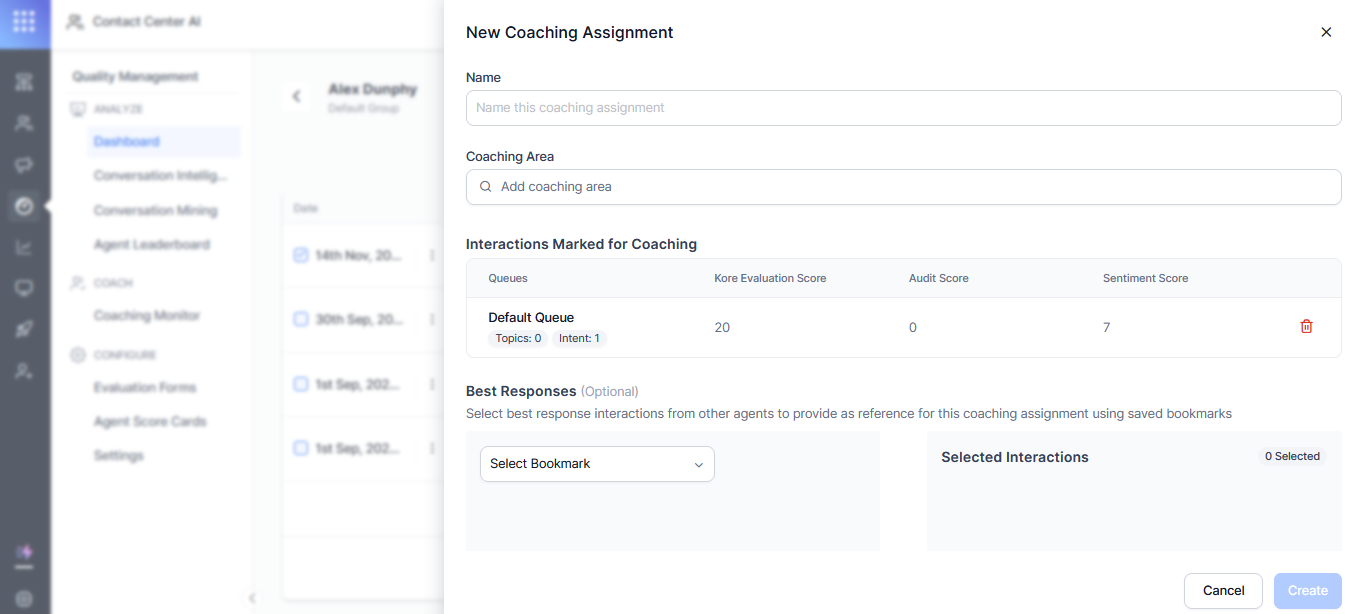
Task: Delete the Default Queue row via trash icon
Action: (1306, 326)
